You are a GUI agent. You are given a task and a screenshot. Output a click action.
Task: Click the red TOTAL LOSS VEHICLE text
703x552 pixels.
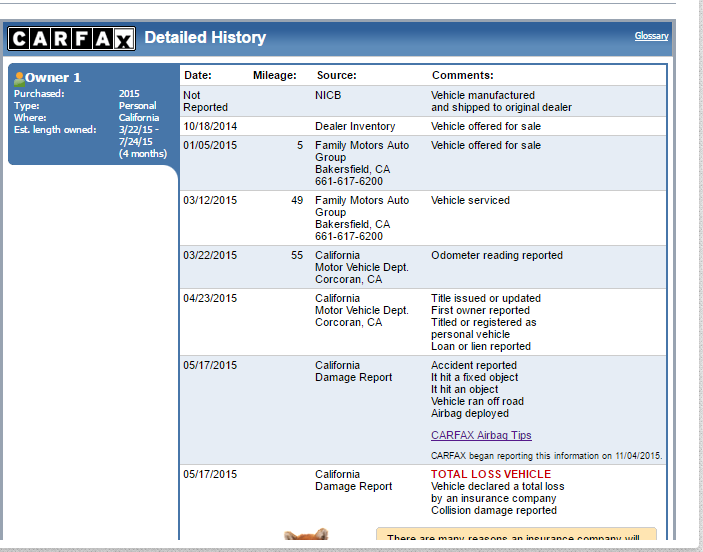pyautogui.click(x=490, y=474)
